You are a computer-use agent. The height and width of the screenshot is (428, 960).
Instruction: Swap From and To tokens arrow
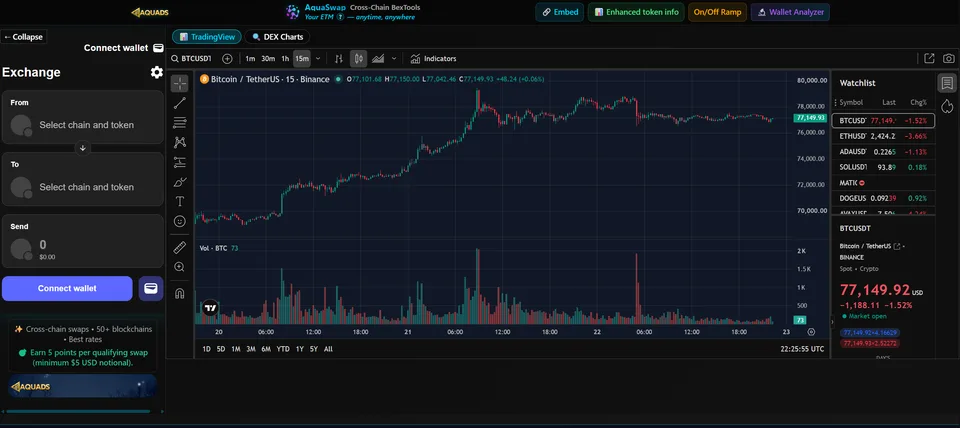[83, 148]
